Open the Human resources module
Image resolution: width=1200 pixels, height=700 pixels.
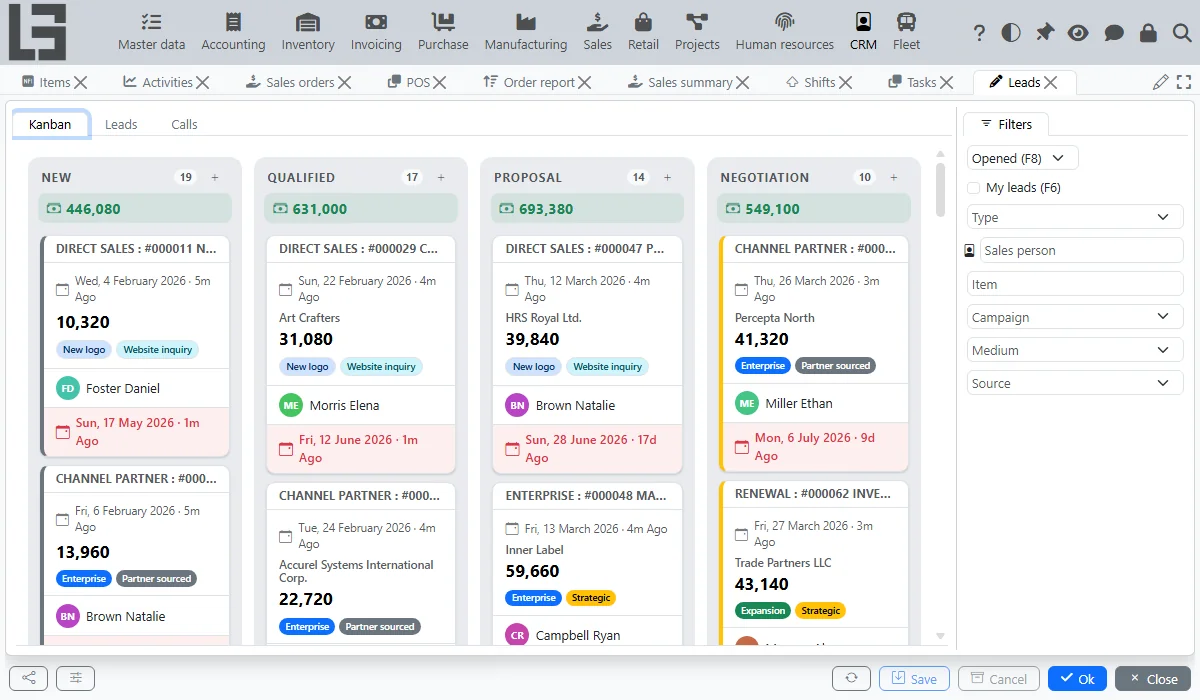tap(784, 32)
